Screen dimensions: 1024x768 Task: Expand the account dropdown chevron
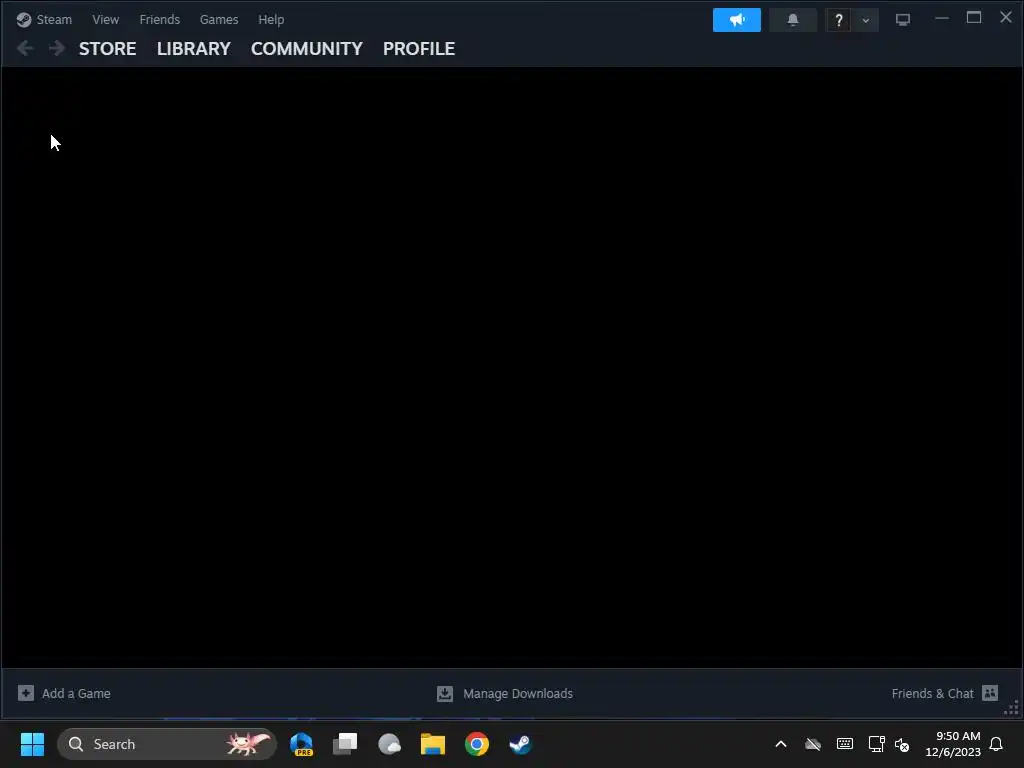click(x=866, y=20)
